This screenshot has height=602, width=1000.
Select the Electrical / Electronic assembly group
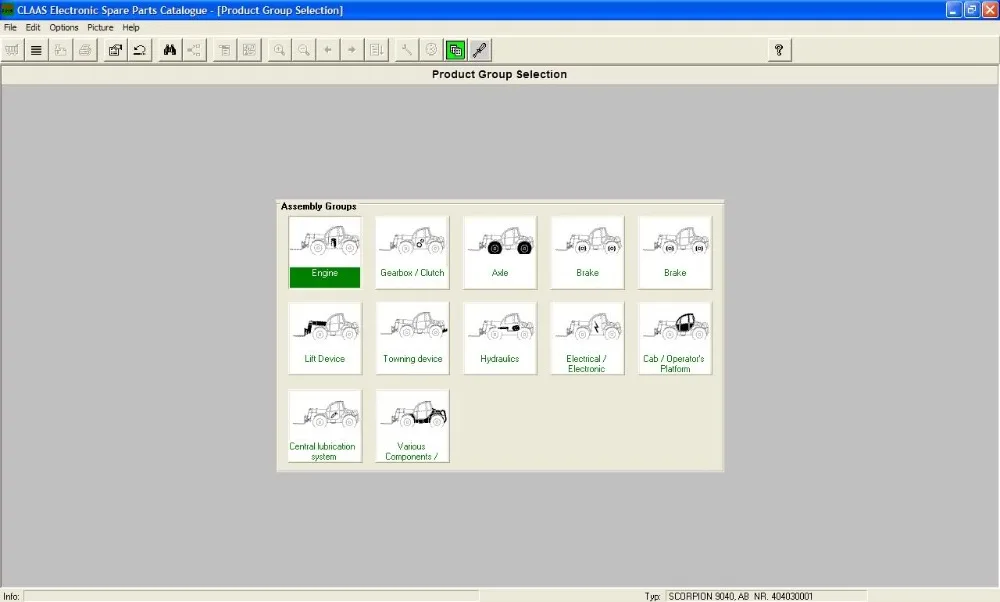click(587, 338)
